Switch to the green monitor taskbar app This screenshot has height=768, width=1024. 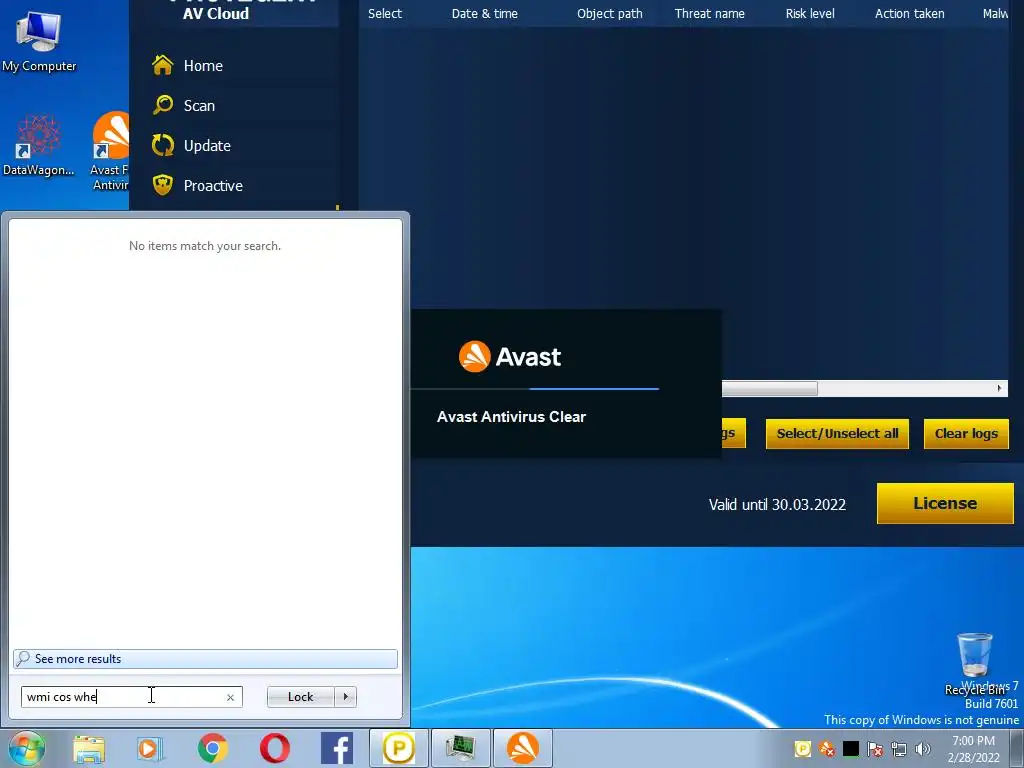pos(462,748)
